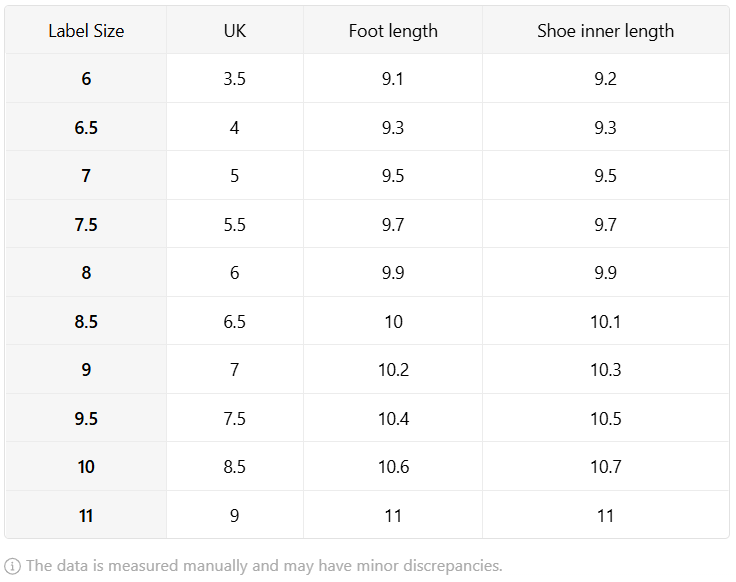
Task: Click the UK size 4 cell
Action: tap(235, 127)
